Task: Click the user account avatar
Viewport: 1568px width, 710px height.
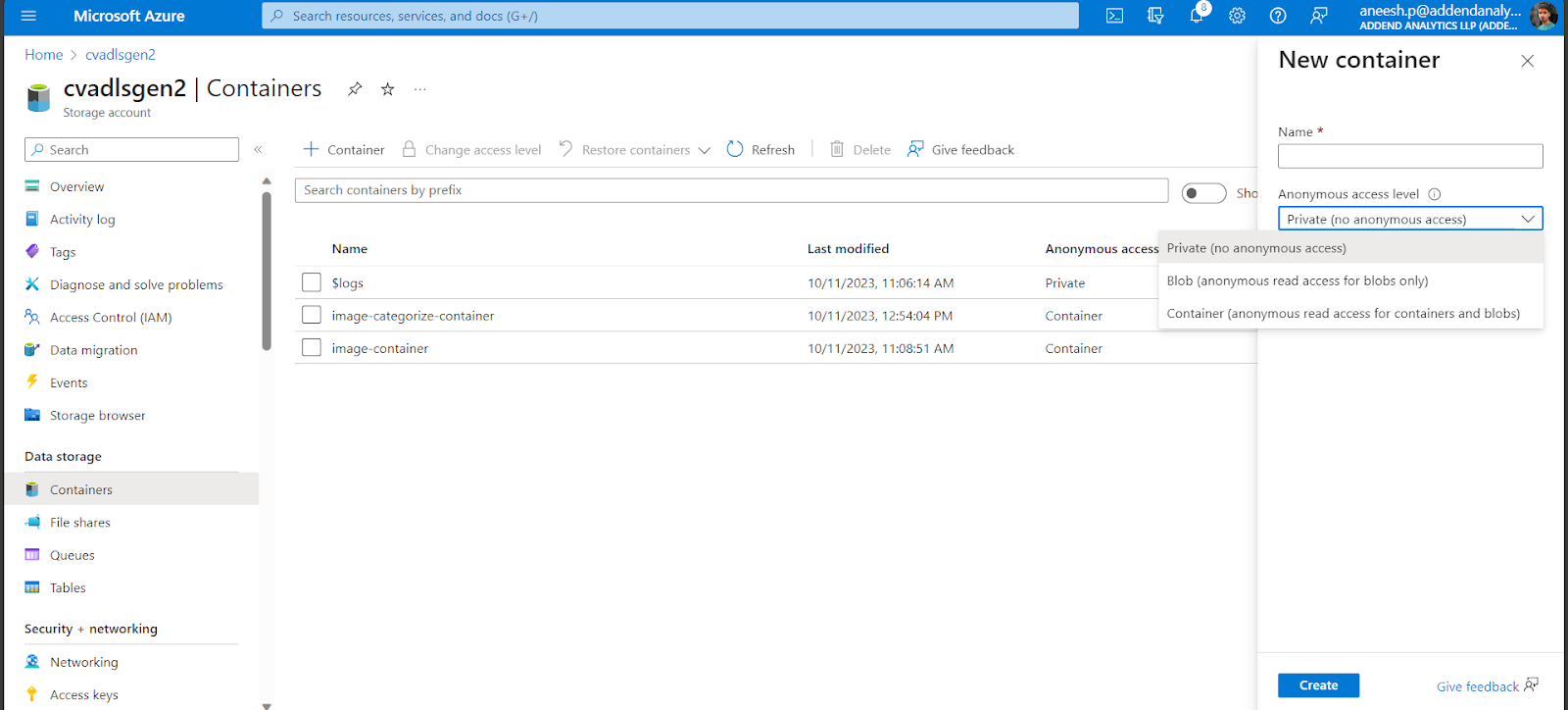Action: click(1543, 16)
